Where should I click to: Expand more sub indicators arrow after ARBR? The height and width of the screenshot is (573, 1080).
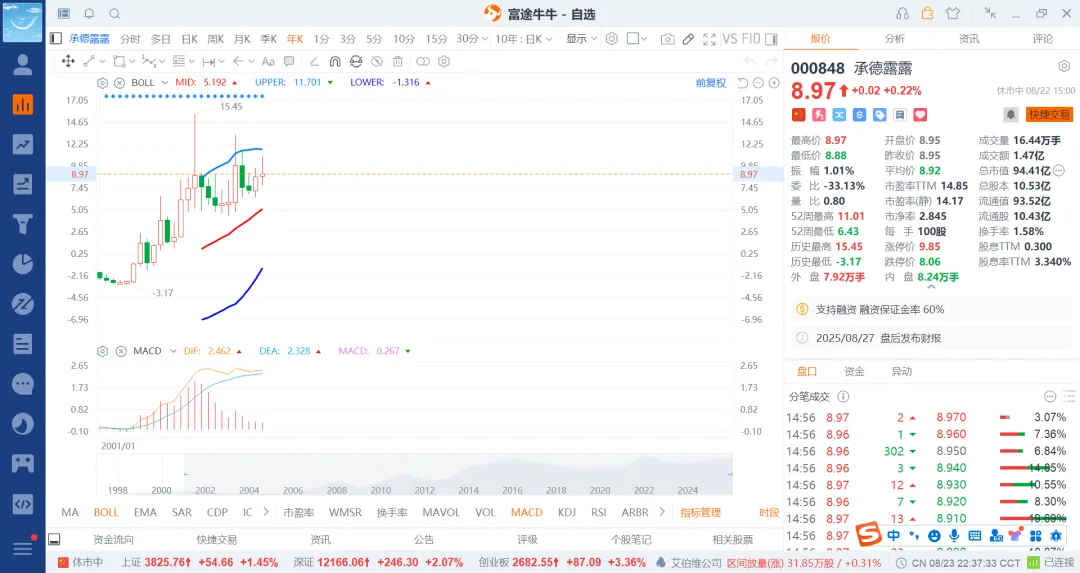click(x=662, y=512)
